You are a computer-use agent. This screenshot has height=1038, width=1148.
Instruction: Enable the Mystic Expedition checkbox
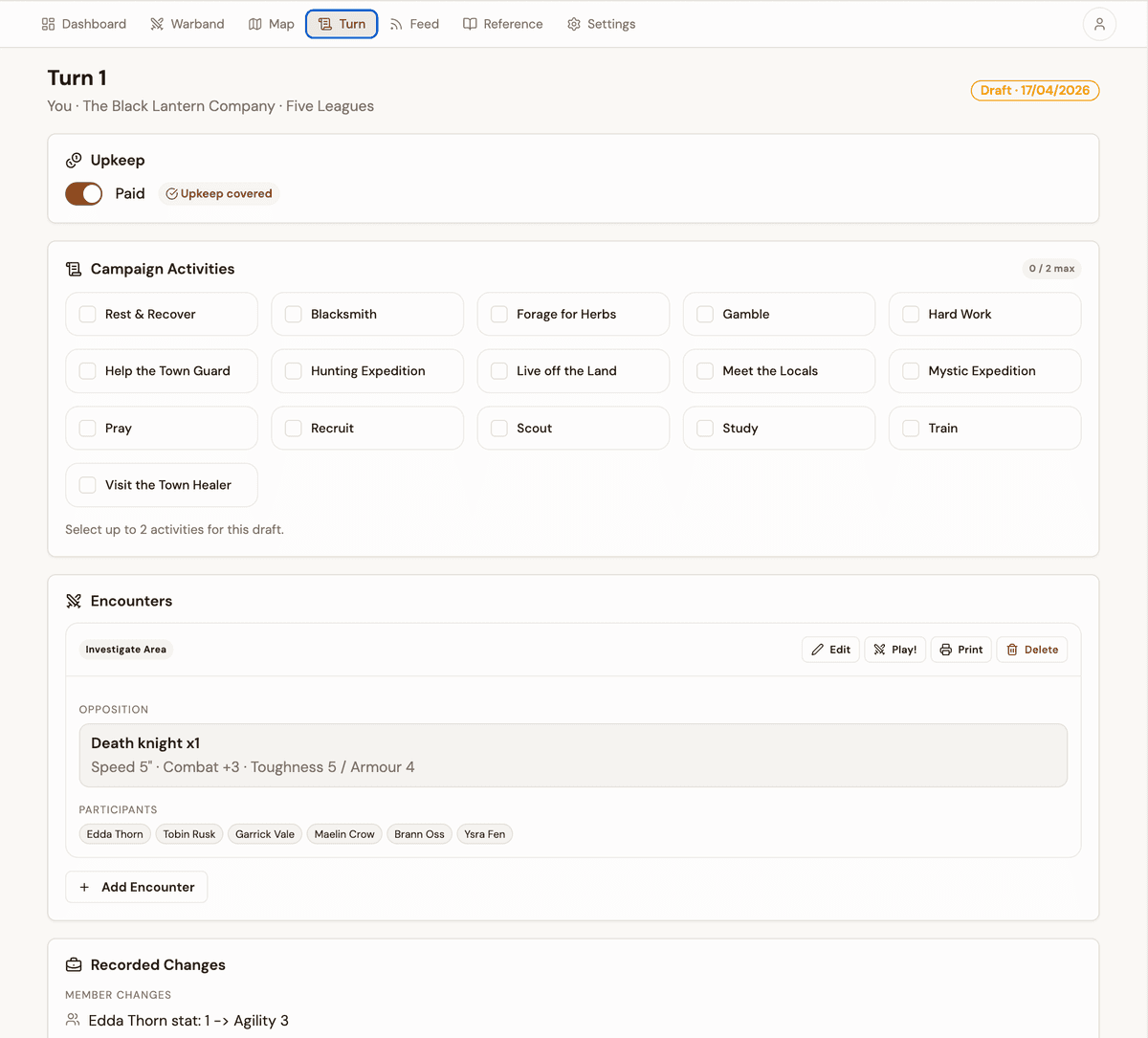911,371
